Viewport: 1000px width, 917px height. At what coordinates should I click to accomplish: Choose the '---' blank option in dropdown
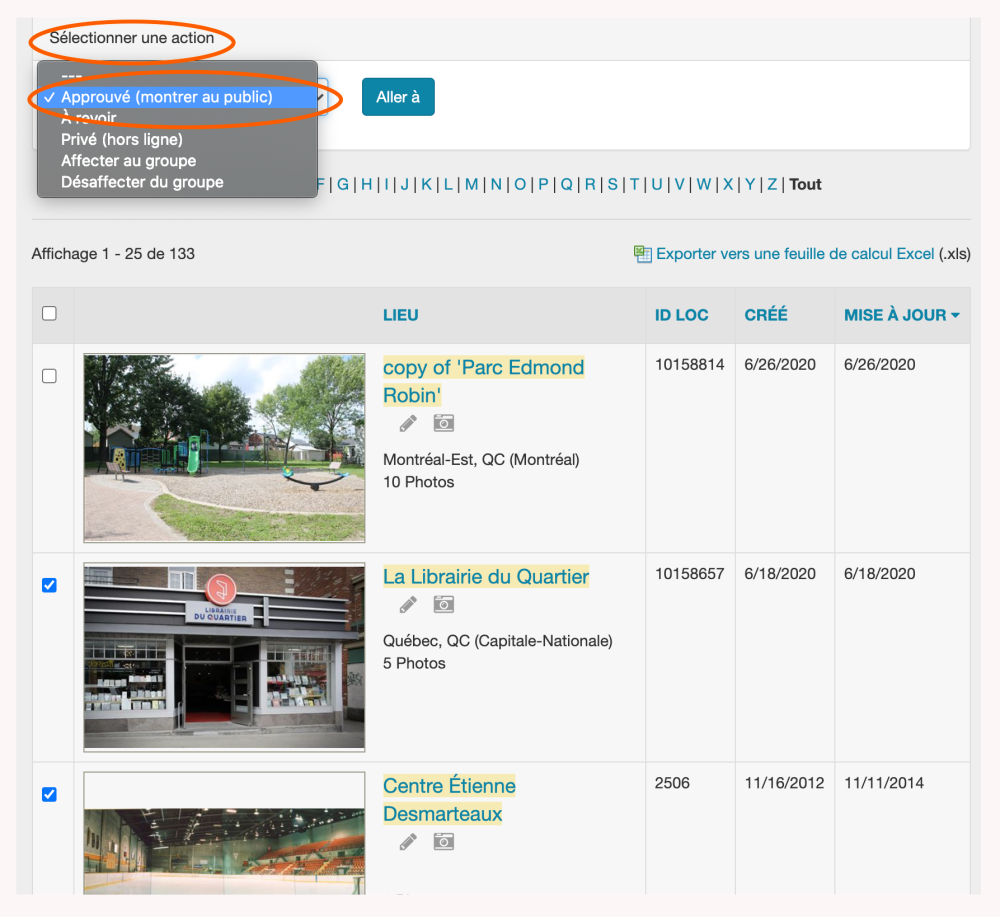(177, 76)
